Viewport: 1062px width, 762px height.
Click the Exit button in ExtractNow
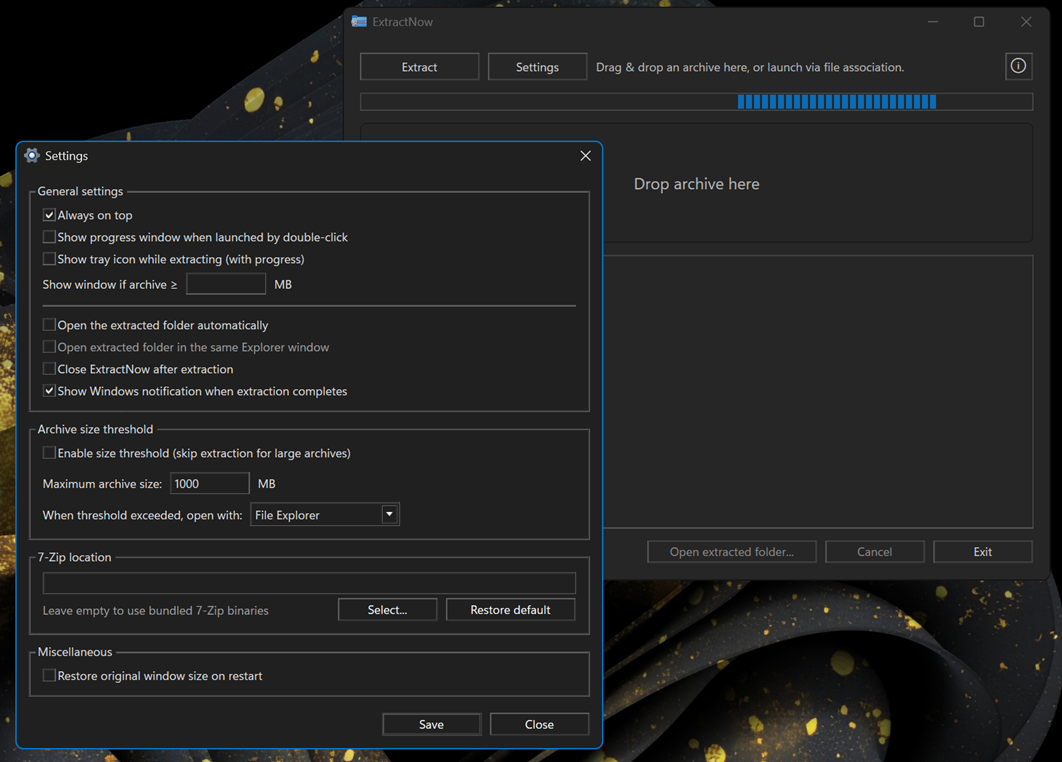coord(983,552)
